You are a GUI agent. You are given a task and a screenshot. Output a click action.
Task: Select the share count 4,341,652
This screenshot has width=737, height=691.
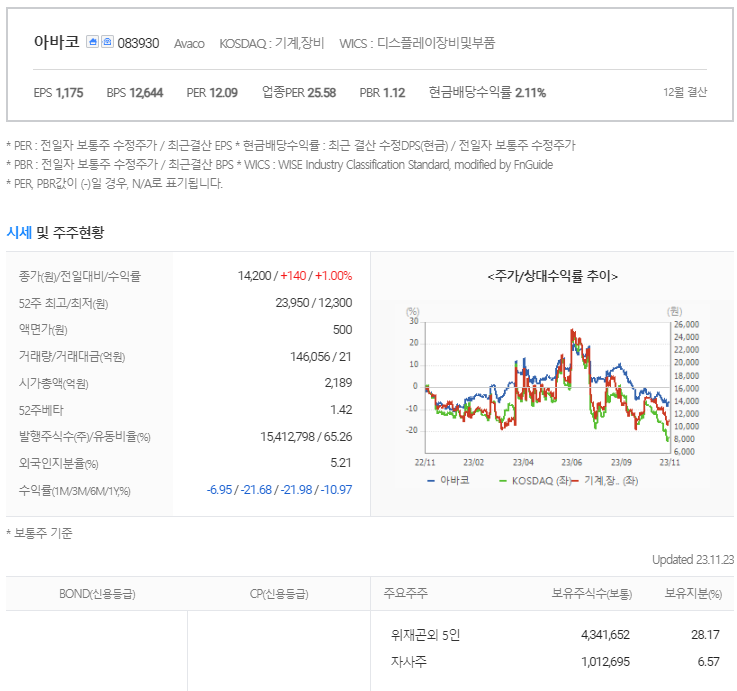(x=605, y=635)
